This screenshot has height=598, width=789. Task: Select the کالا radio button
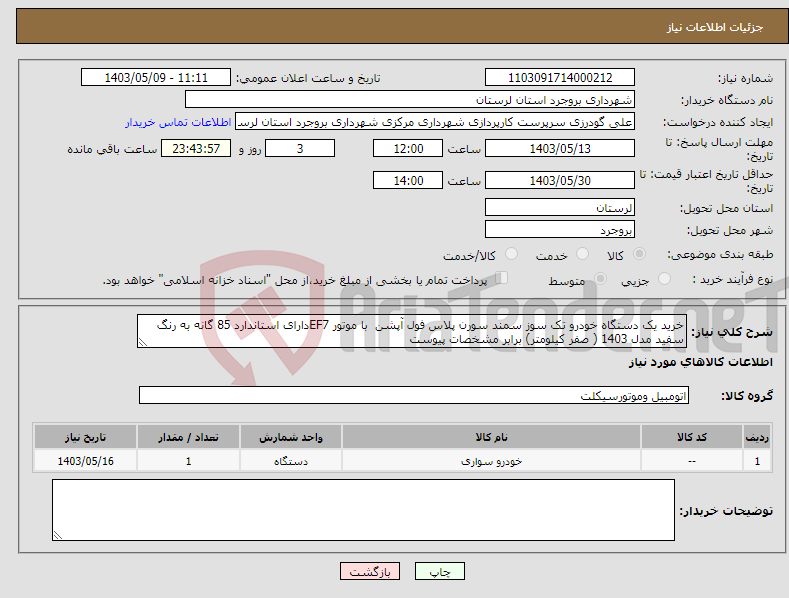(639, 254)
